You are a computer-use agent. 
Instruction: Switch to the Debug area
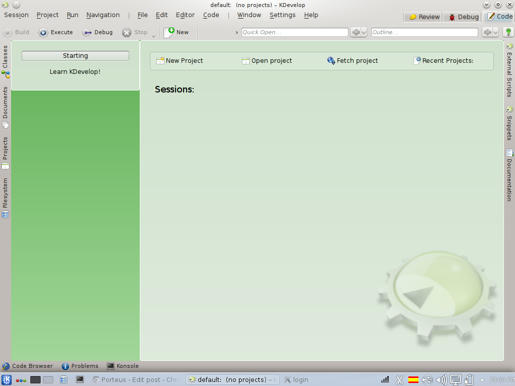[x=464, y=17]
